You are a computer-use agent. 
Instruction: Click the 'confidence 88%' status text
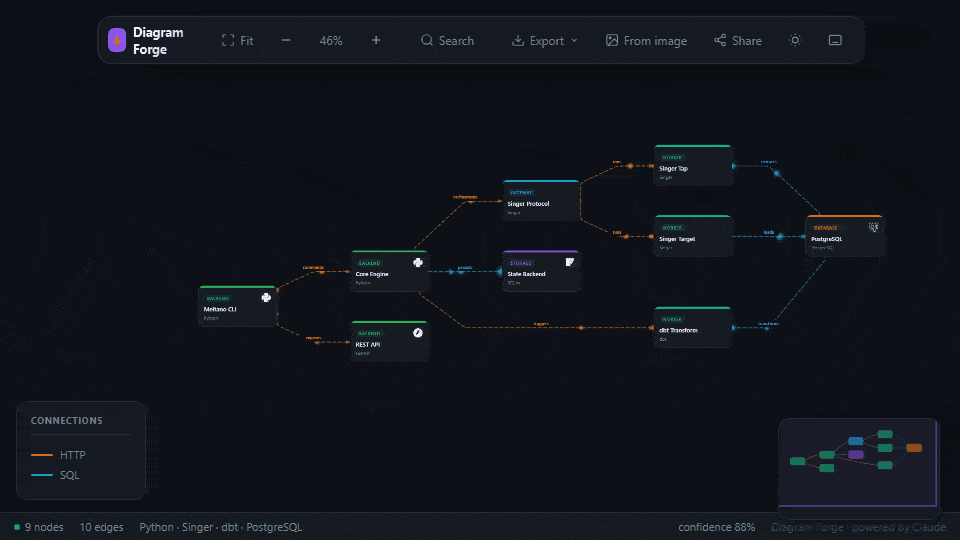(716, 527)
